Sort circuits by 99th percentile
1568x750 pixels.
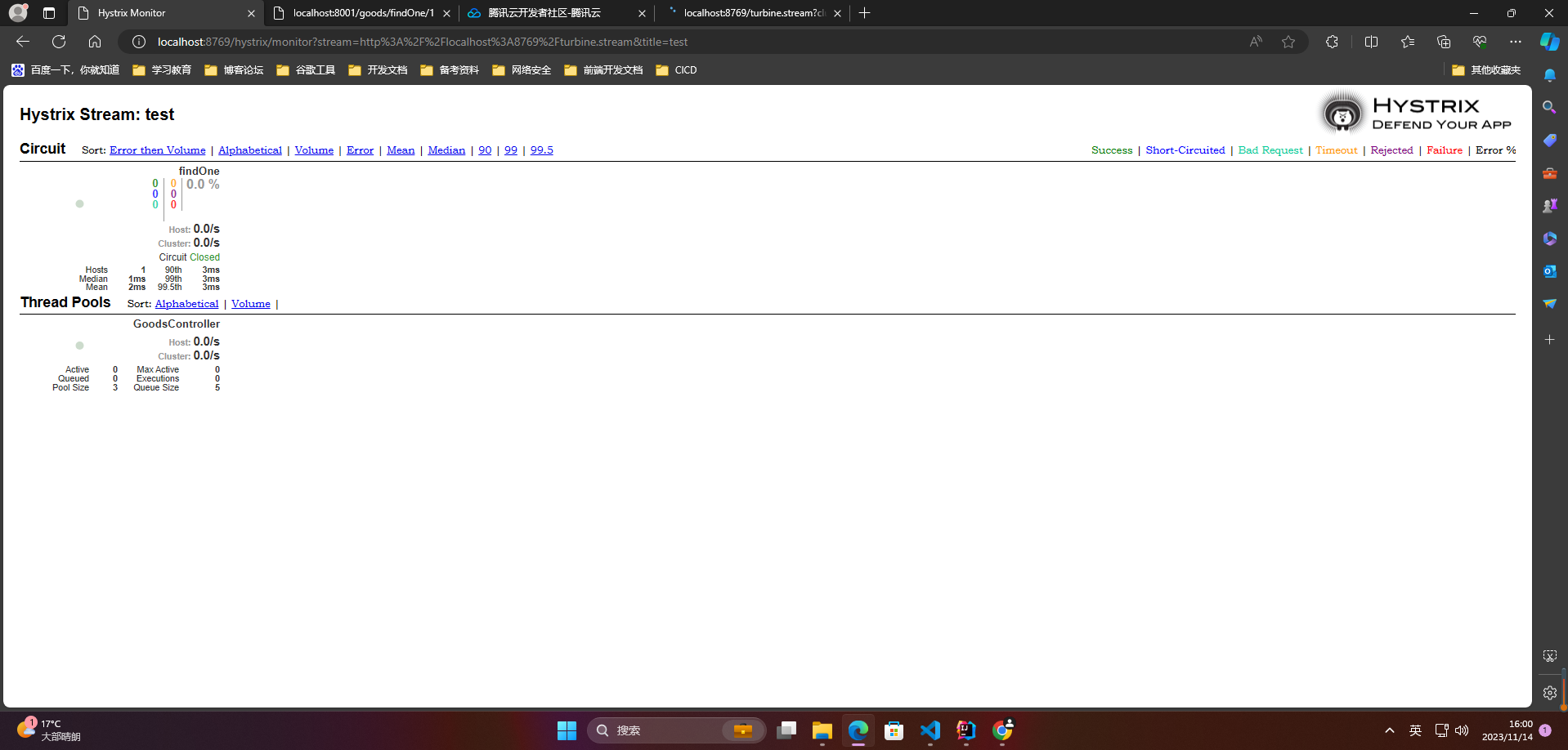511,150
